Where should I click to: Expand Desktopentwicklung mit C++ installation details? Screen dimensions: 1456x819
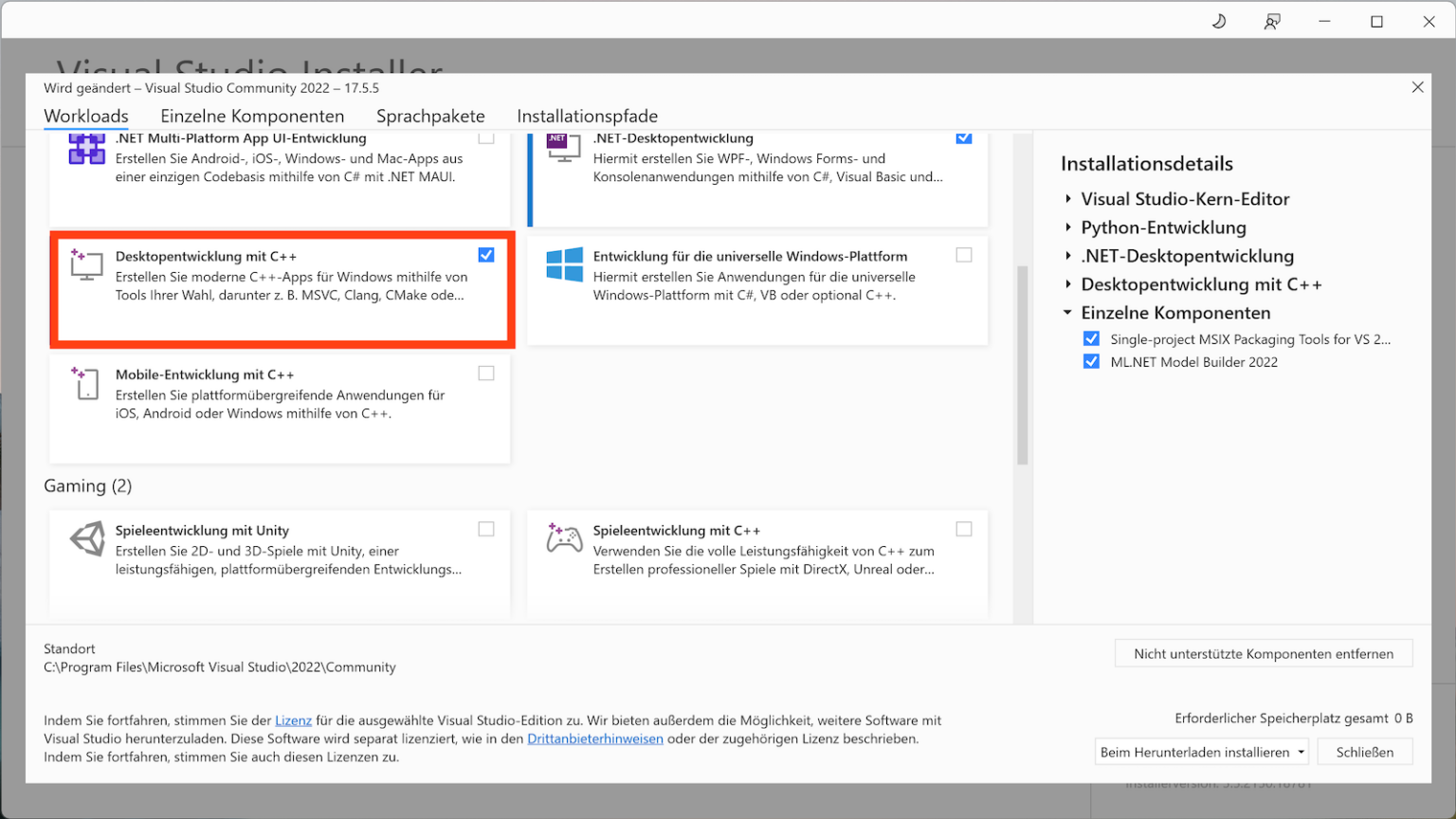(x=1068, y=284)
